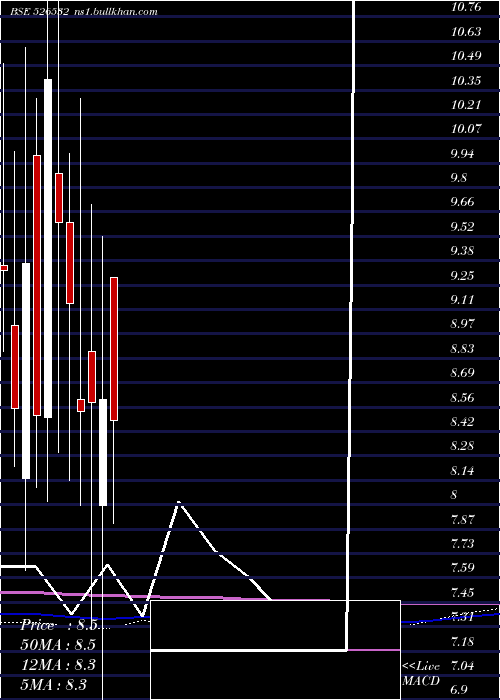The image size is (500, 700).
Task: Select the 10.76 price axis label
Action: point(466,7)
